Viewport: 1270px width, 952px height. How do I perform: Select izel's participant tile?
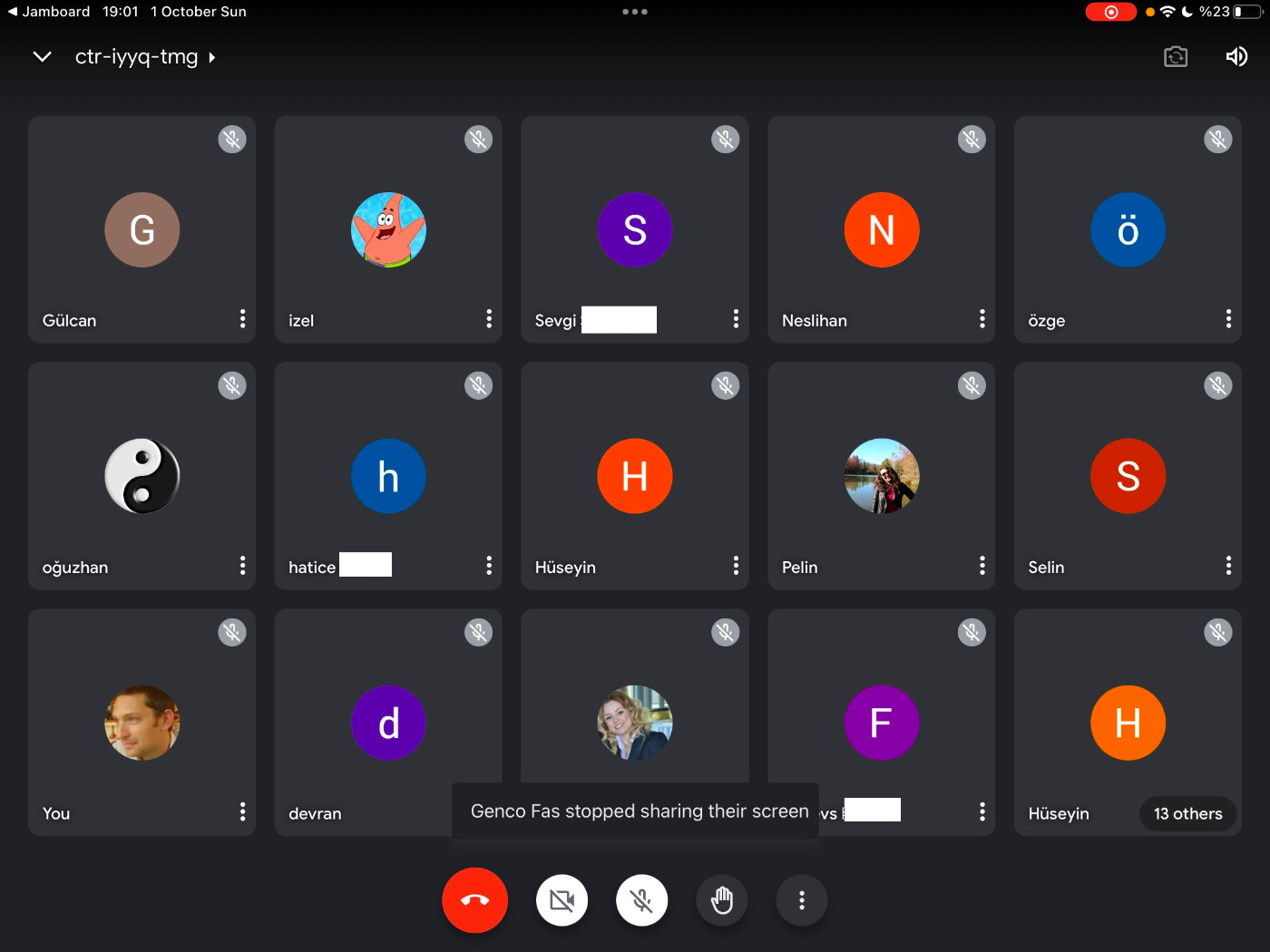(388, 229)
